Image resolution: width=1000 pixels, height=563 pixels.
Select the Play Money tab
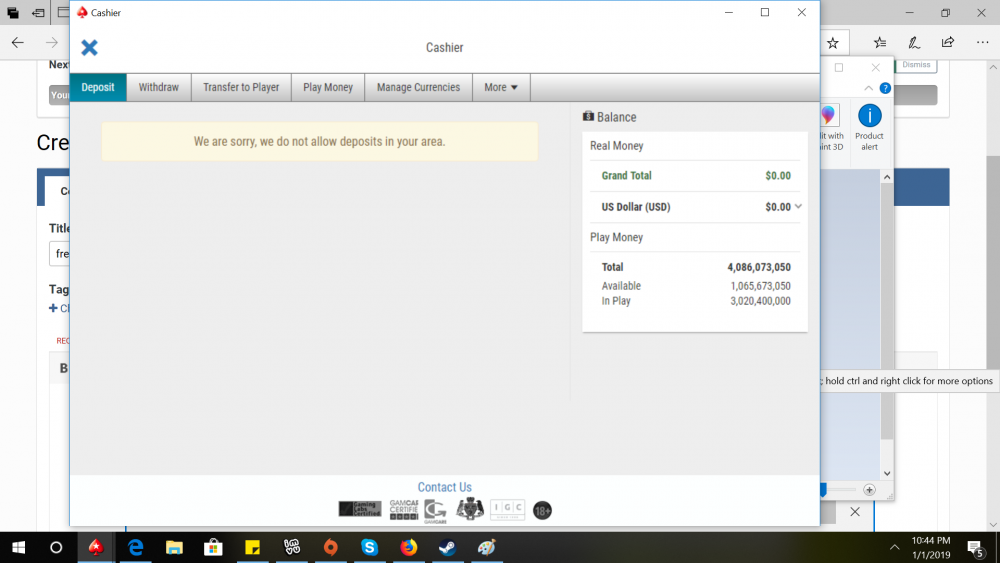coord(328,87)
